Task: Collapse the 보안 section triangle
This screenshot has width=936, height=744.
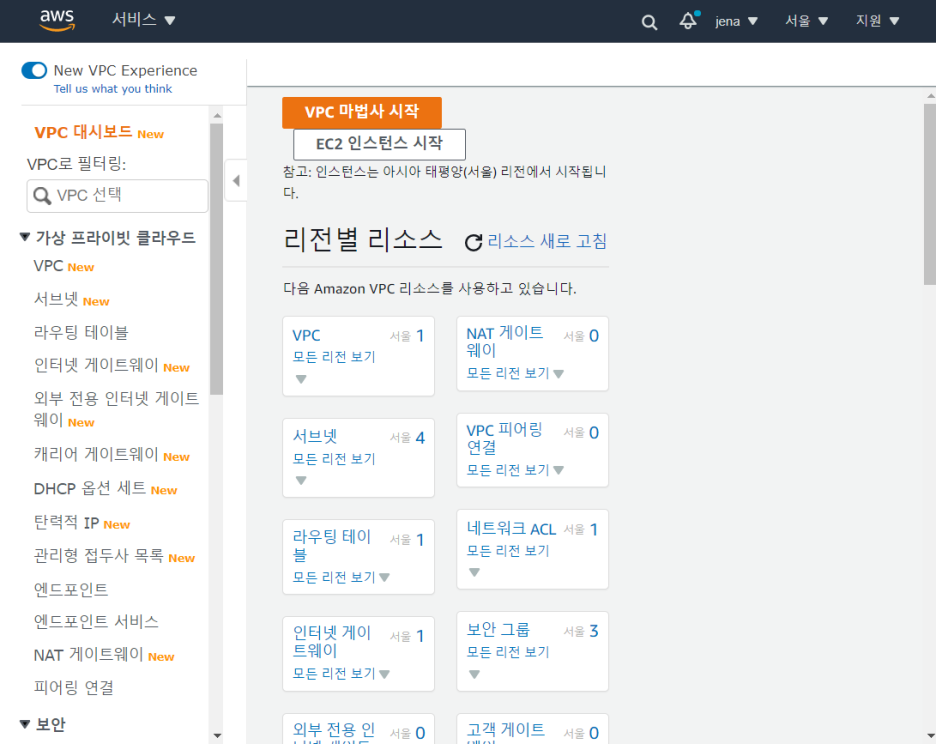Action: 24,724
